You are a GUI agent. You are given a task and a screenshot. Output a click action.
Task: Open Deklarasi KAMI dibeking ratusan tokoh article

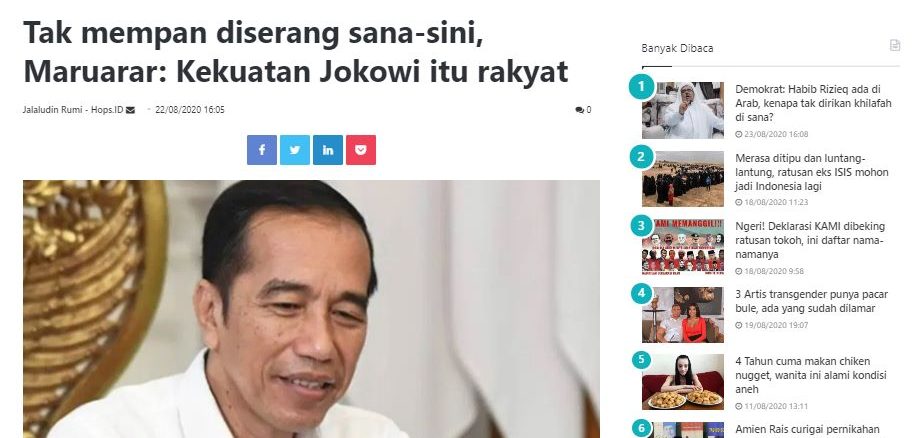810,240
